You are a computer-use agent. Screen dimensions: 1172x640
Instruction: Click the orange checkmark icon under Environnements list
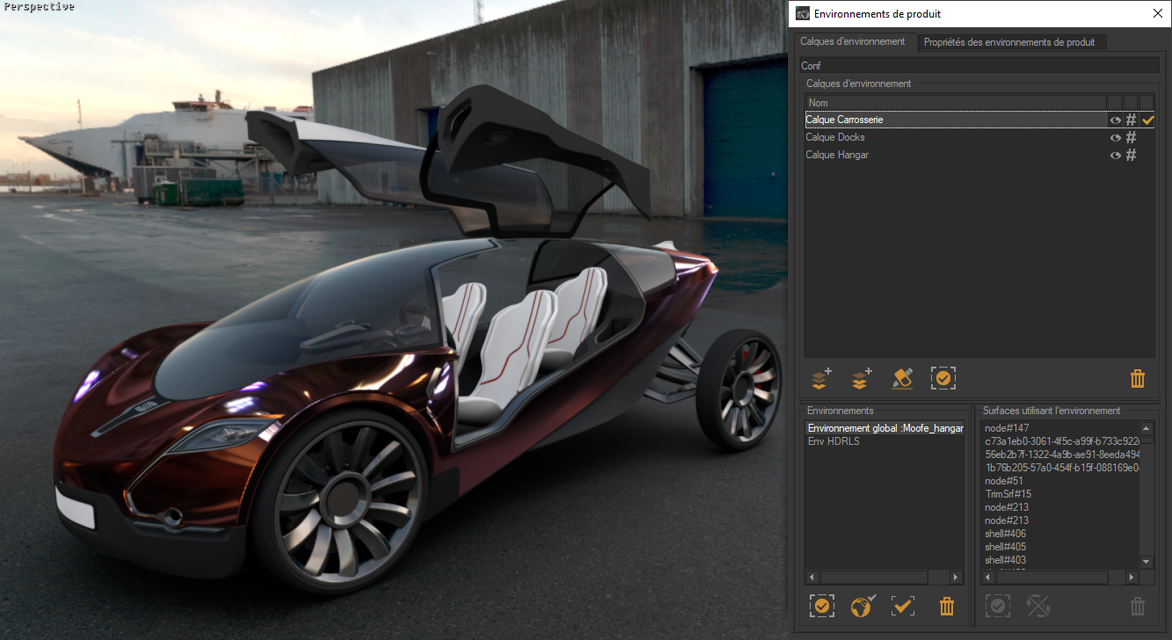pos(902,606)
